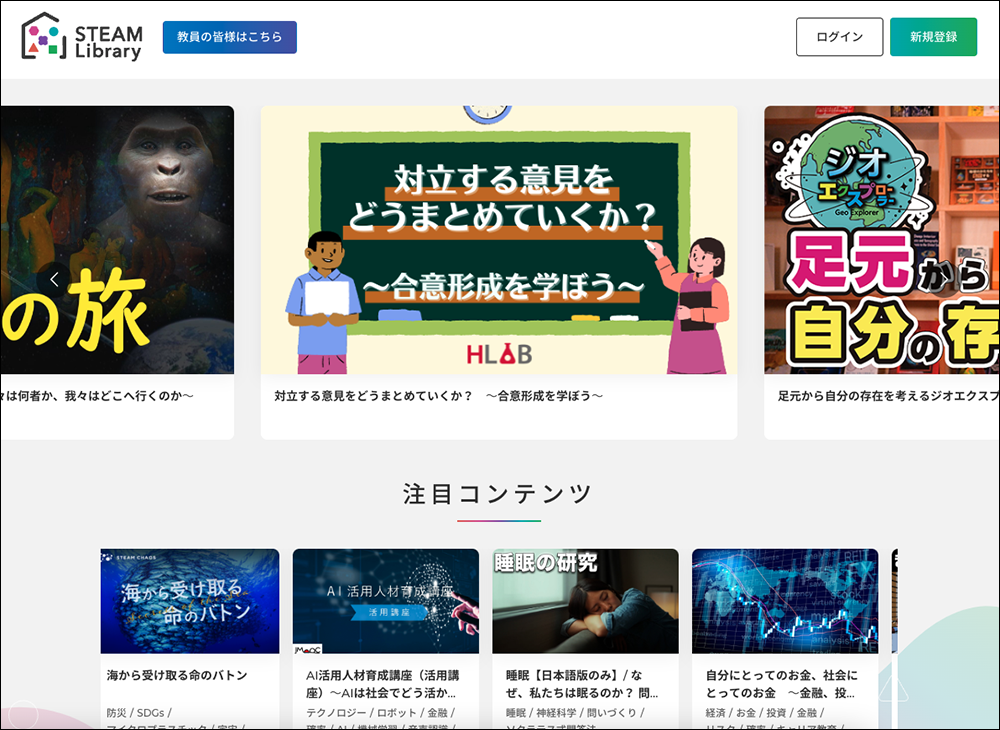Click 睡眠 / 神経科学 / 問いづくり tags
This screenshot has height=730, width=1000.
(575, 713)
